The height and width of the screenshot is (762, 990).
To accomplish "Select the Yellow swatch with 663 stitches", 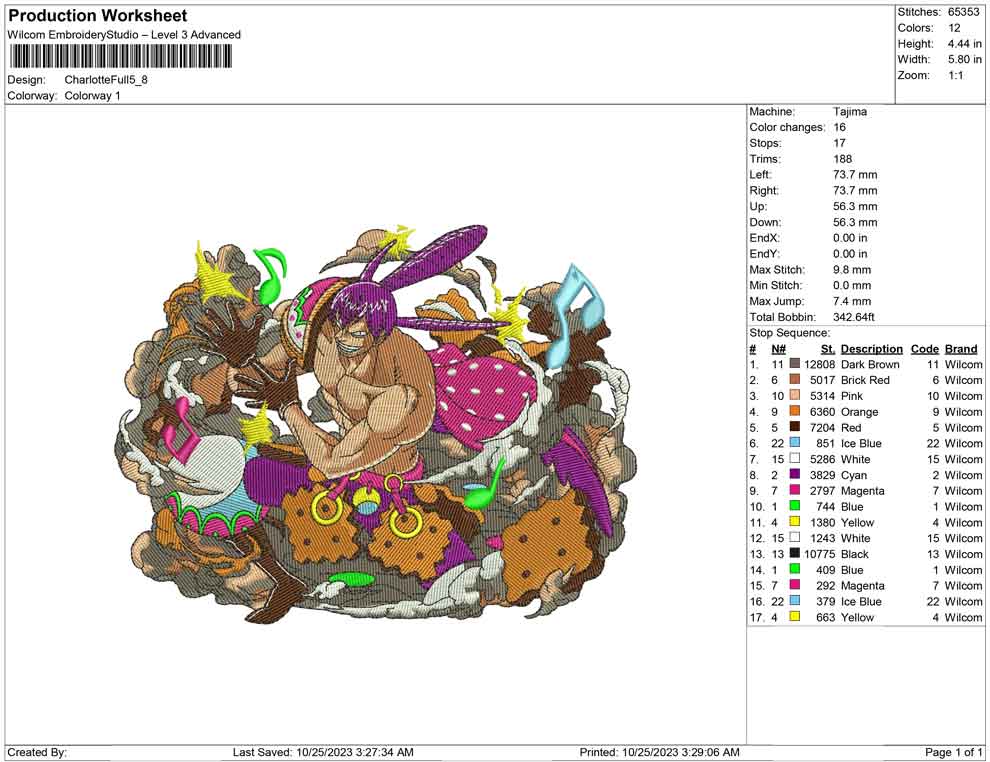I will (795, 617).
